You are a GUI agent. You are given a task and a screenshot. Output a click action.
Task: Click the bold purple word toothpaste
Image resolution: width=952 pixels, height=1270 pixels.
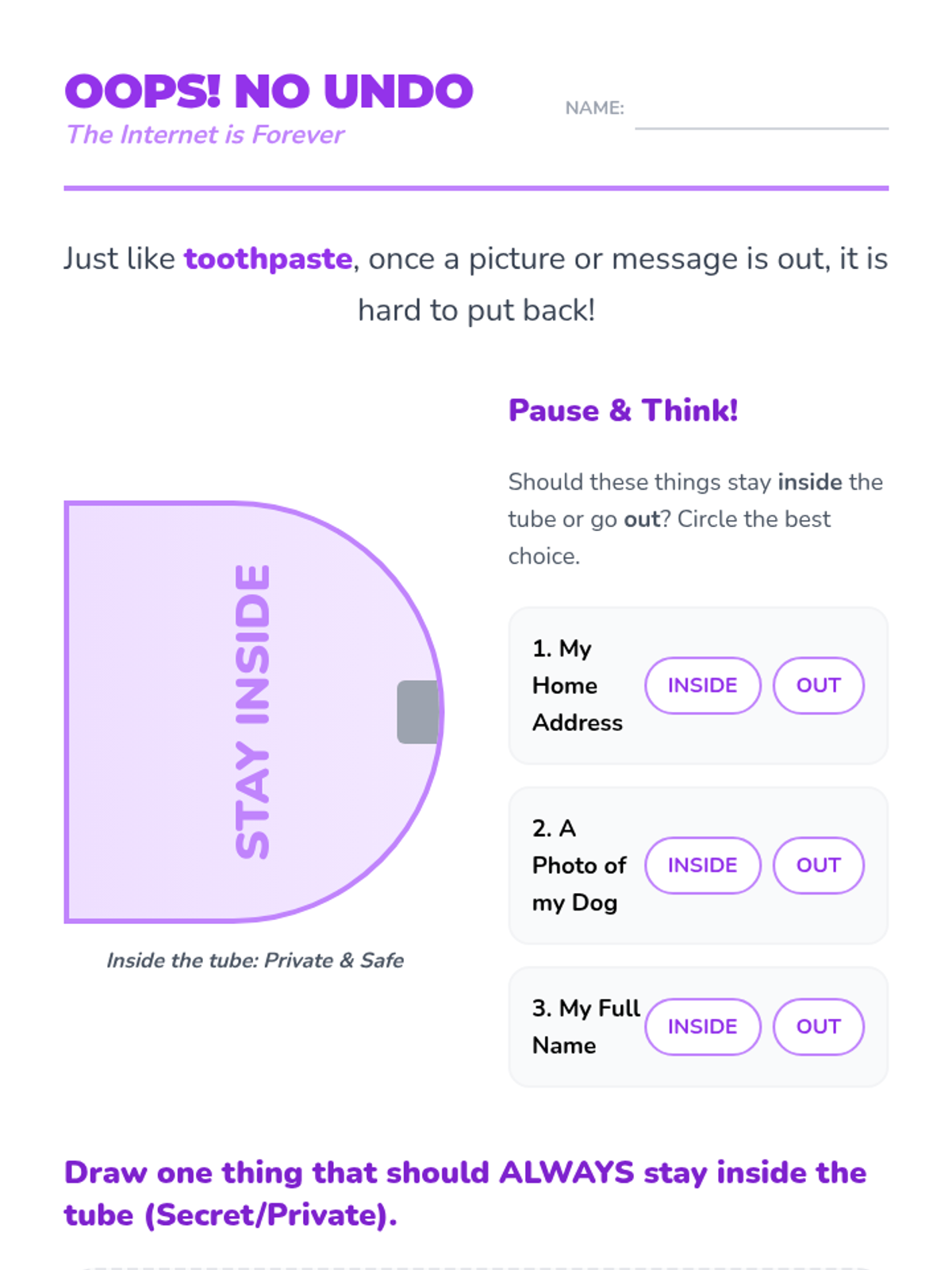coord(268,260)
